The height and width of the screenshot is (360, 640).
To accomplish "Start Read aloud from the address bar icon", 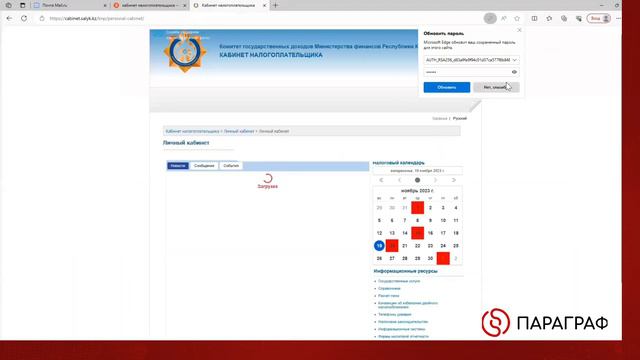I will (504, 18).
